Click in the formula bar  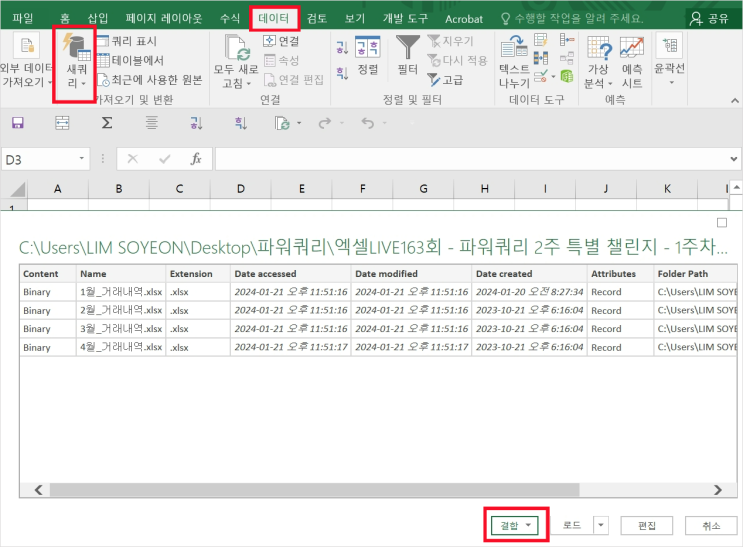(x=471, y=159)
